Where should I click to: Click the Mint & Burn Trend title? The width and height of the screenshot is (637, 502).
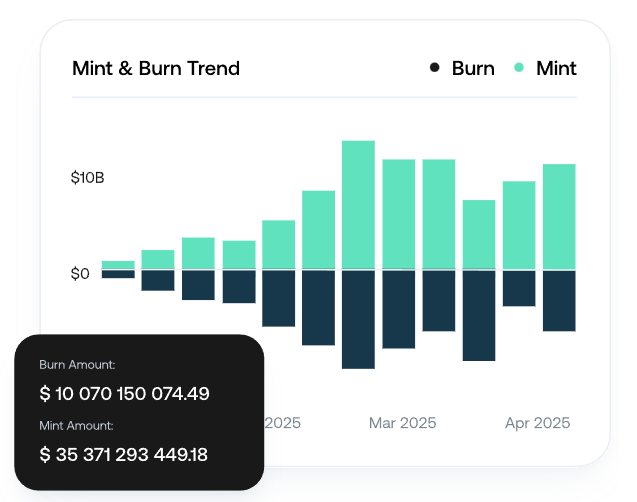click(156, 69)
